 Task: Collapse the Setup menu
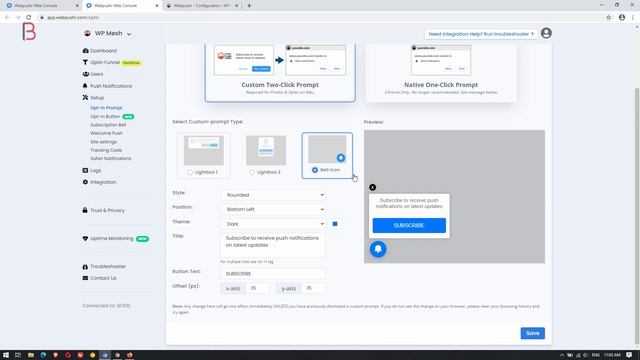pos(97,98)
